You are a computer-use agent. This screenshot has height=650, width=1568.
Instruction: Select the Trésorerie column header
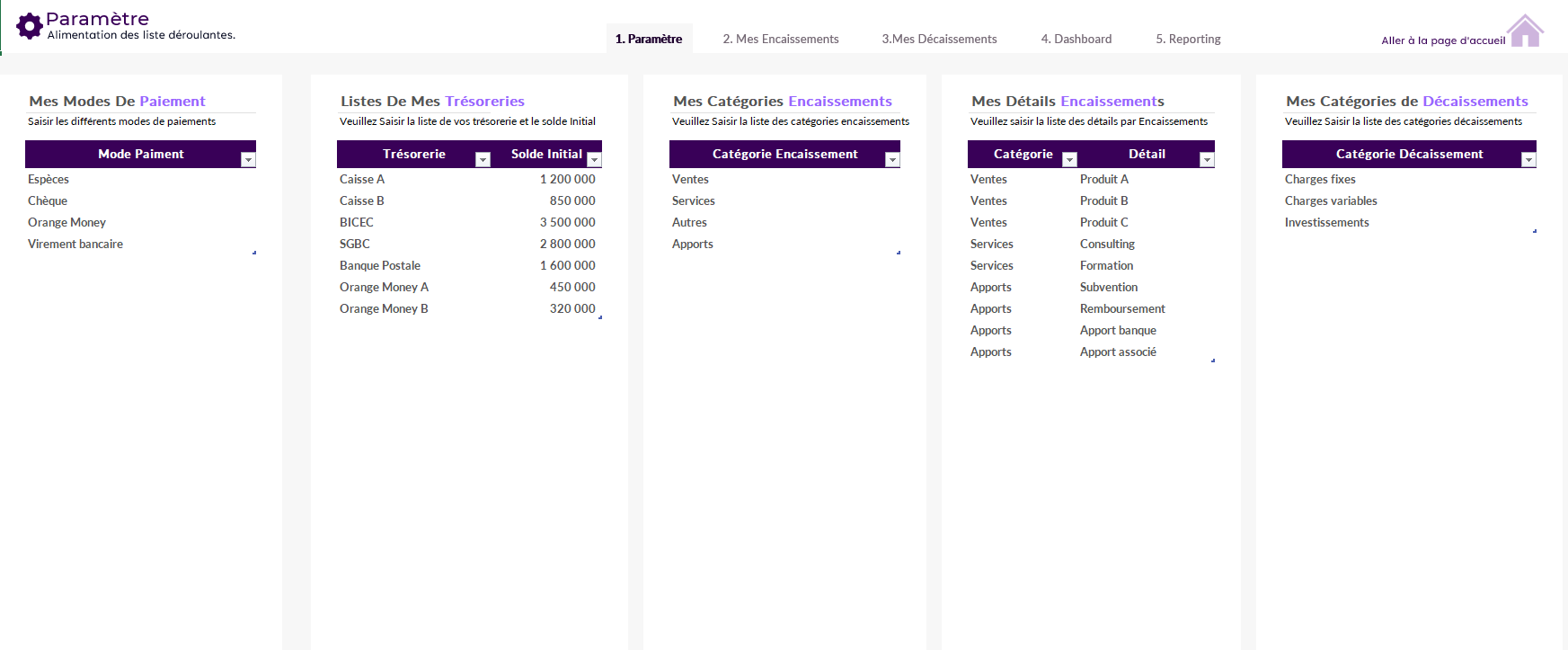tap(414, 154)
